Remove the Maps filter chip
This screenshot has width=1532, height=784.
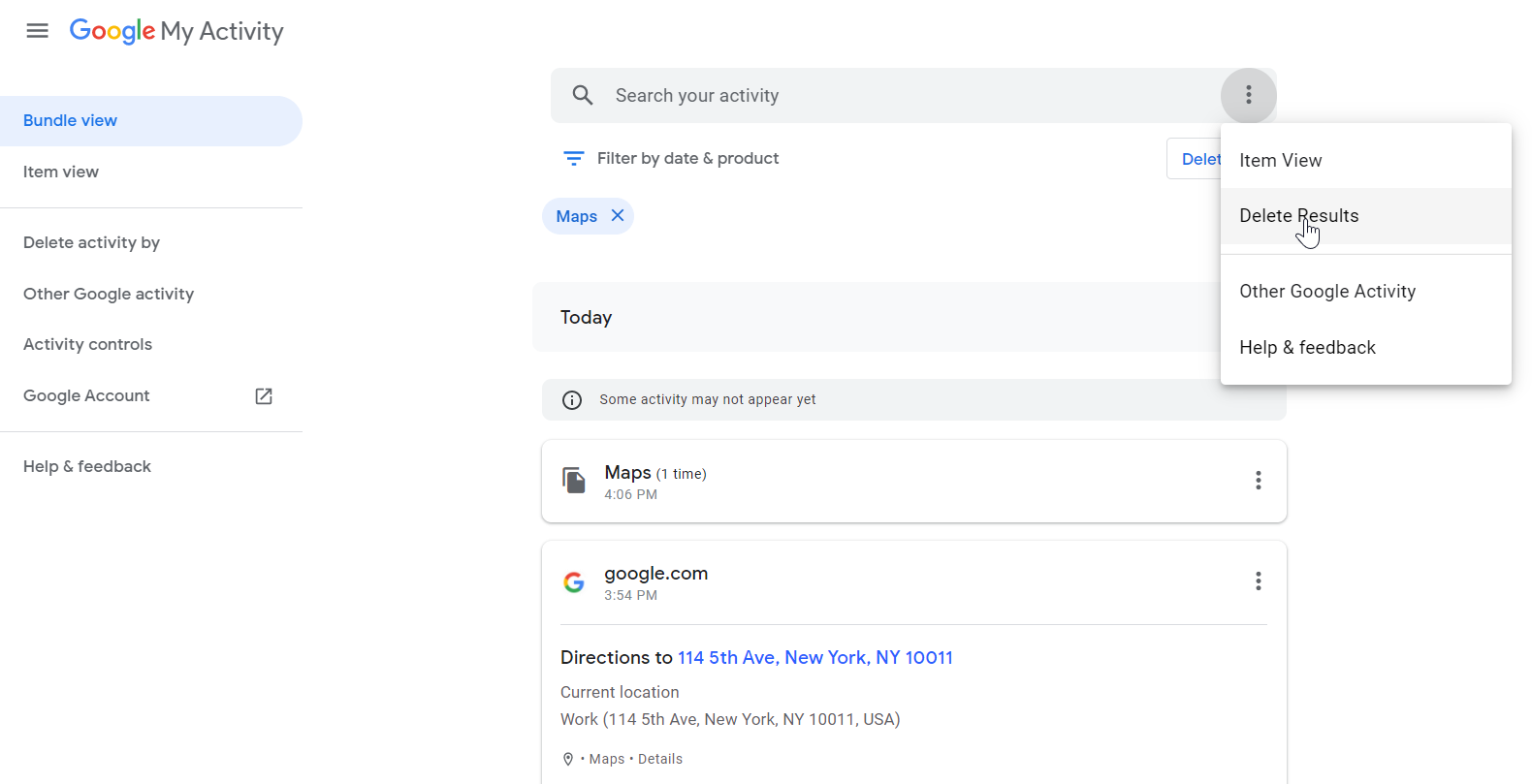618,215
